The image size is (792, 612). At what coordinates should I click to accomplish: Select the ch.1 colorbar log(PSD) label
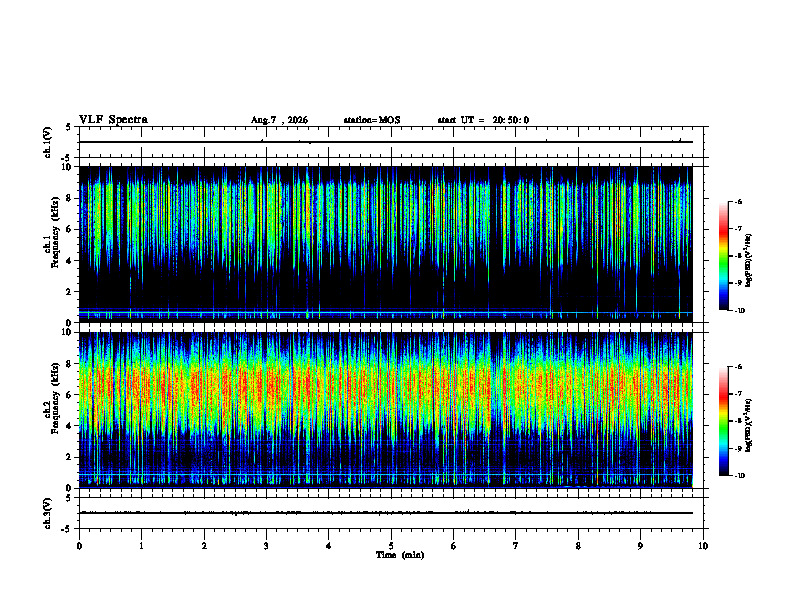point(749,261)
